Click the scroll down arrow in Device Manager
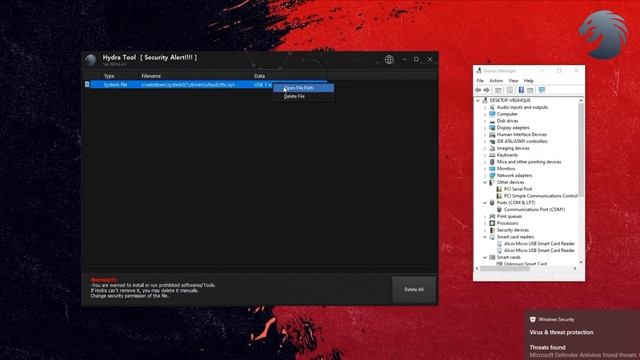 [x=581, y=262]
